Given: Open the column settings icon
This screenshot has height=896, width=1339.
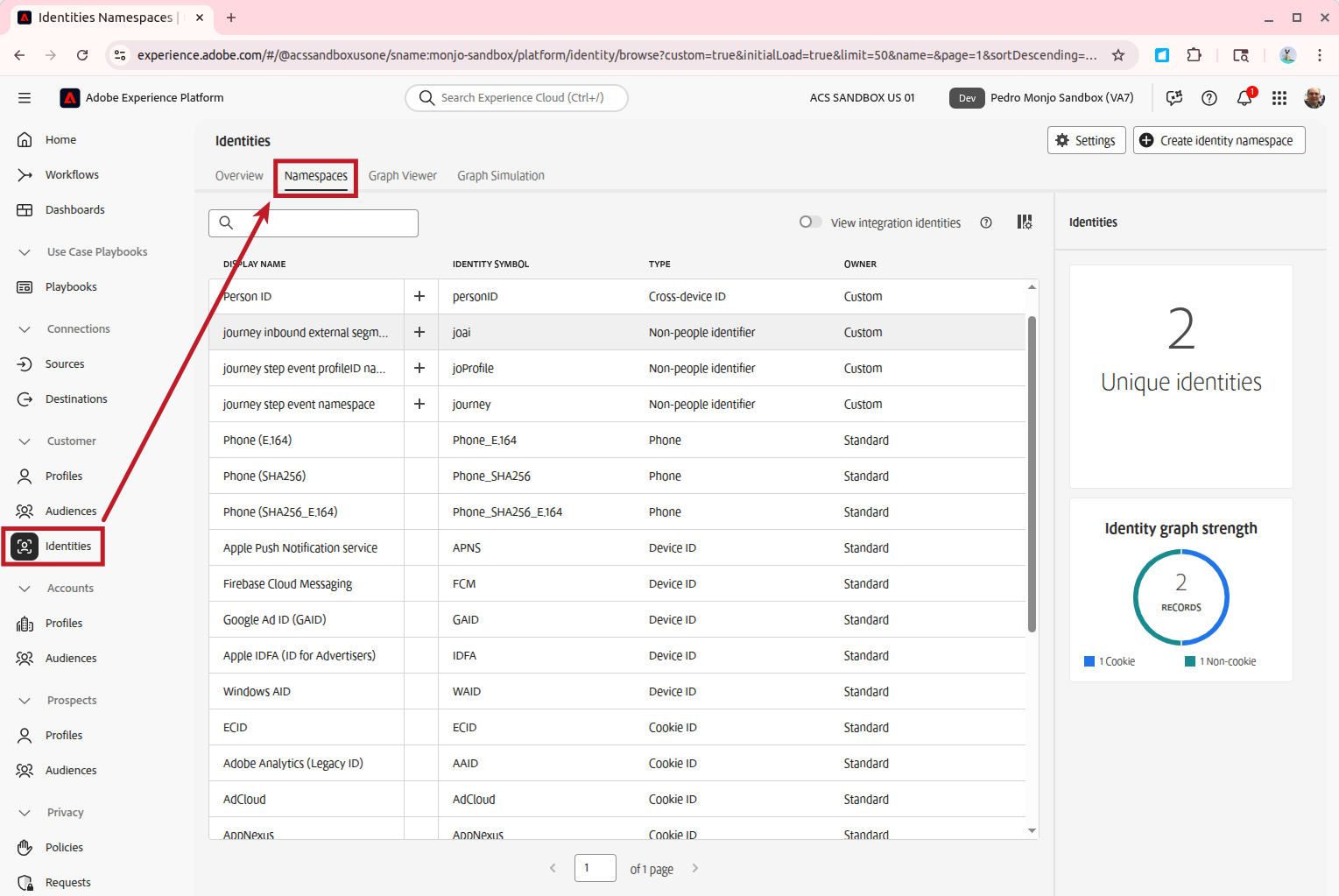Looking at the screenshot, I should [x=1025, y=222].
